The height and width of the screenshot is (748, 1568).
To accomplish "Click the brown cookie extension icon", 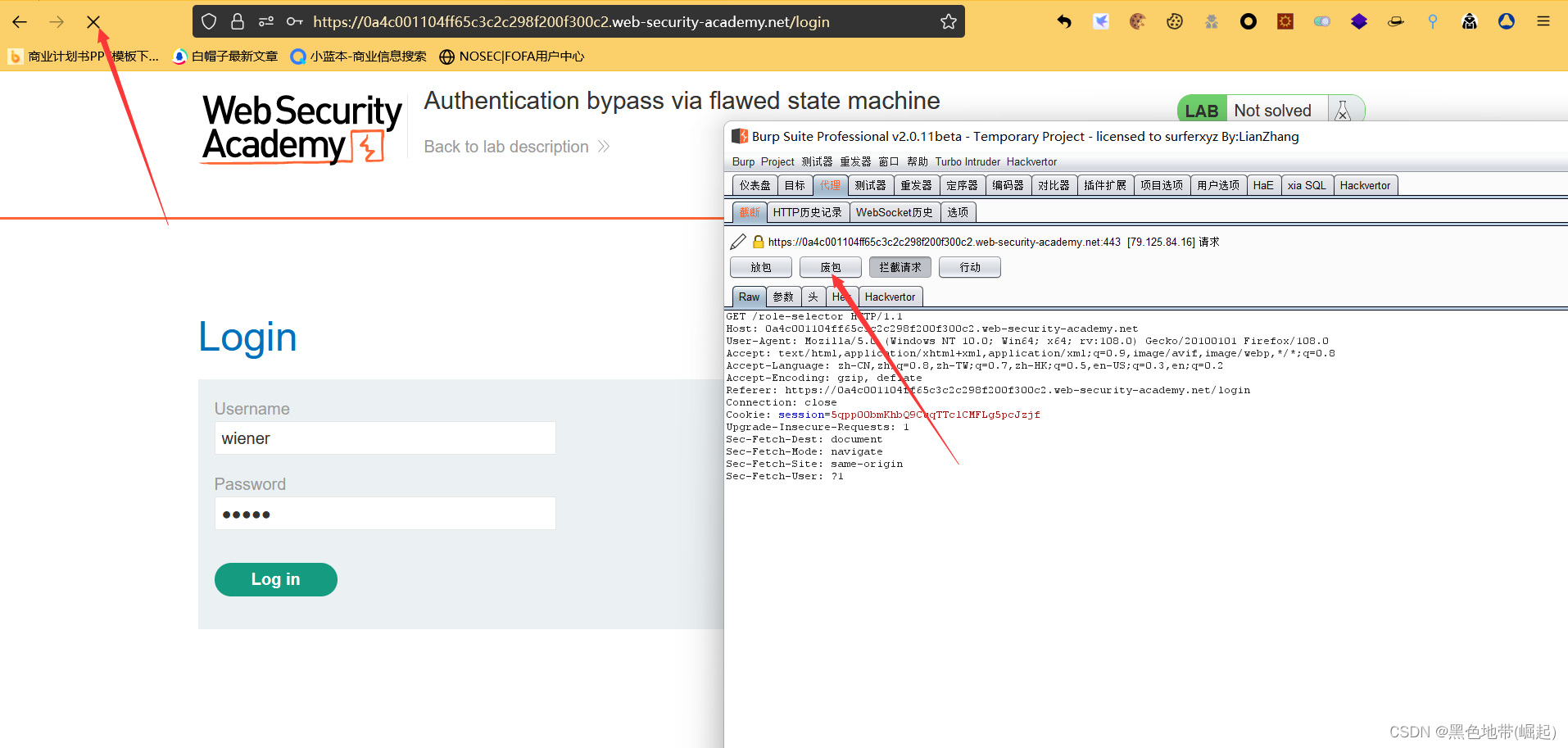I will (x=1138, y=21).
